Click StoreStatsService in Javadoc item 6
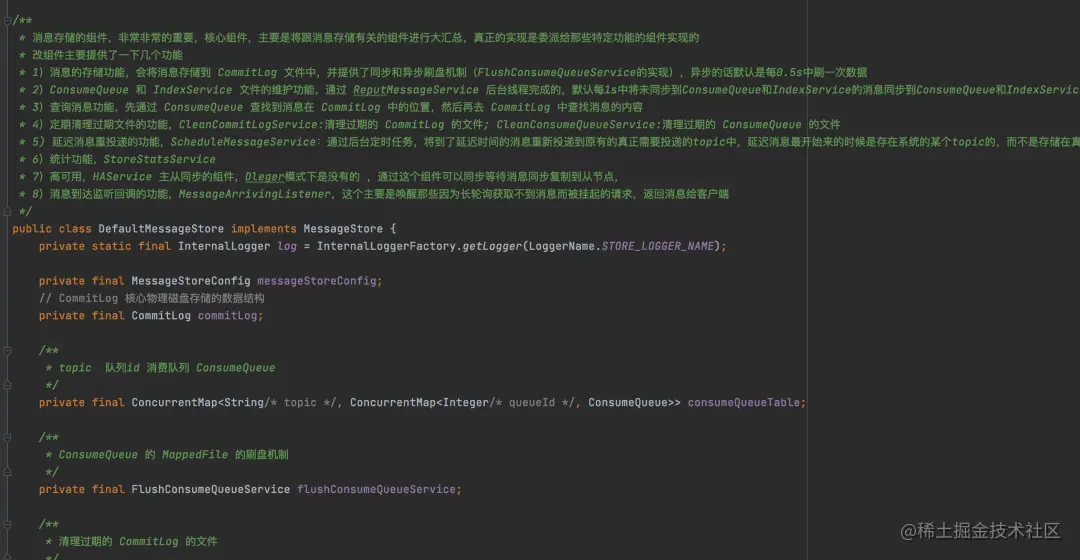This screenshot has height=560, width=1080. (x=159, y=160)
